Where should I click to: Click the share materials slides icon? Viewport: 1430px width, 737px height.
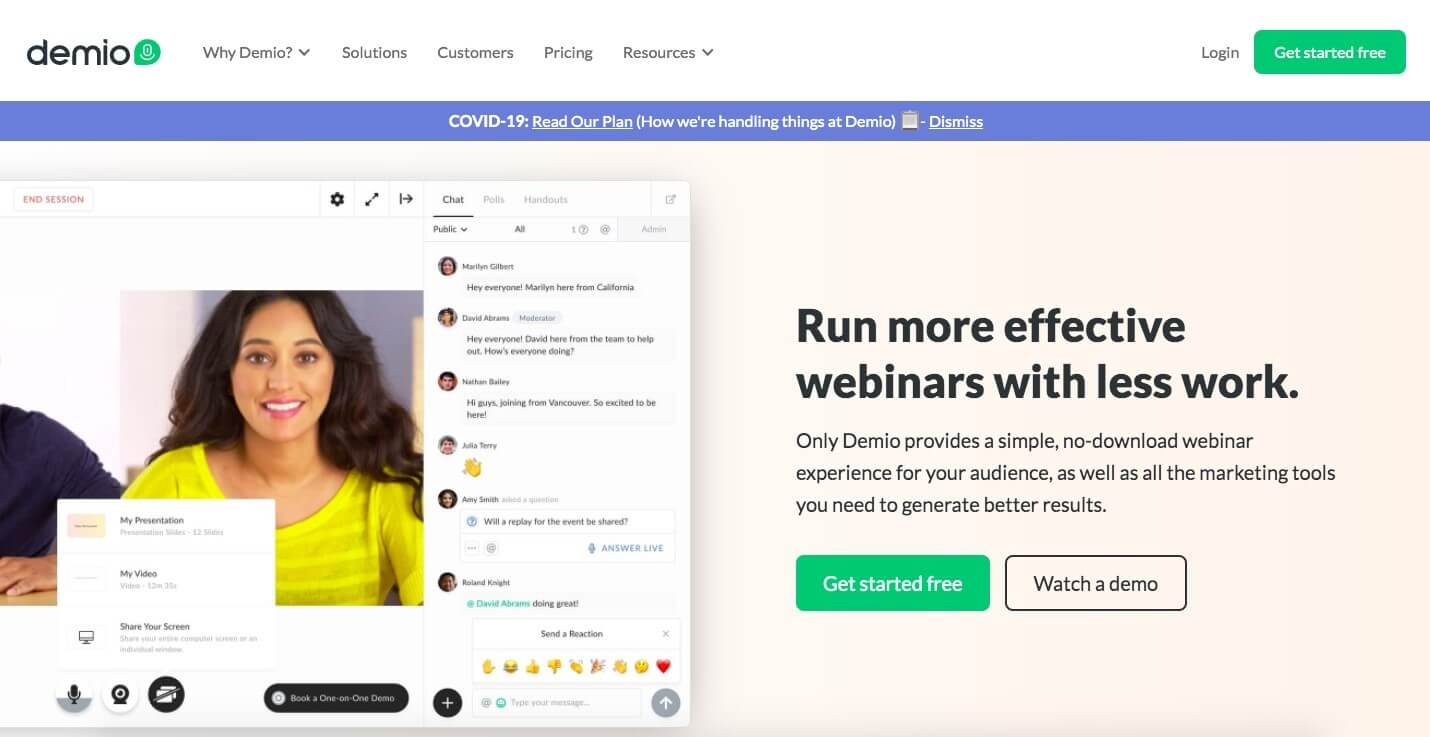[x=166, y=694]
